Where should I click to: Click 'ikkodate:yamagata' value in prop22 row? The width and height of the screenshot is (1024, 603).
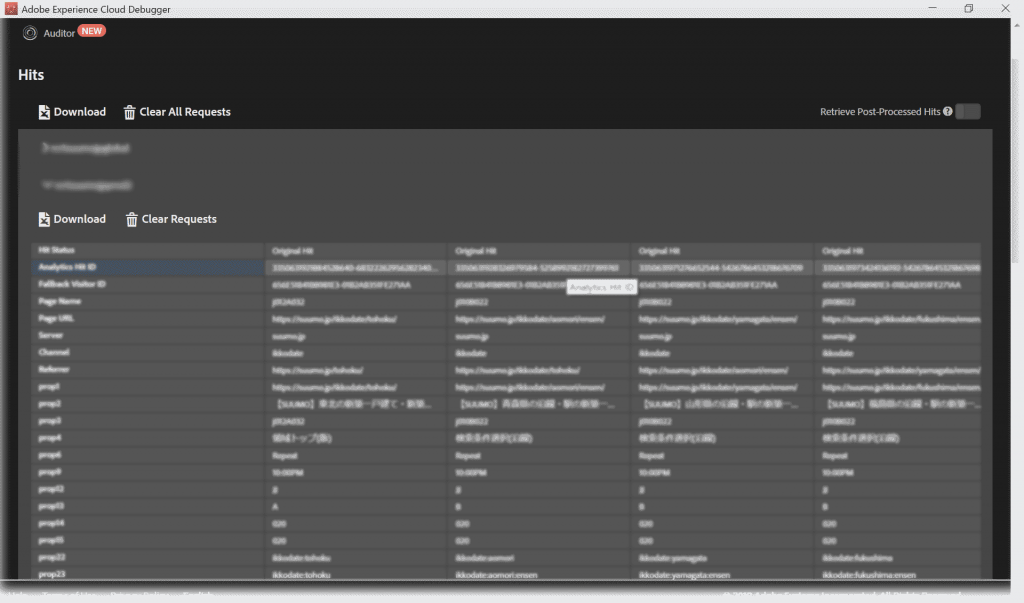pos(673,558)
